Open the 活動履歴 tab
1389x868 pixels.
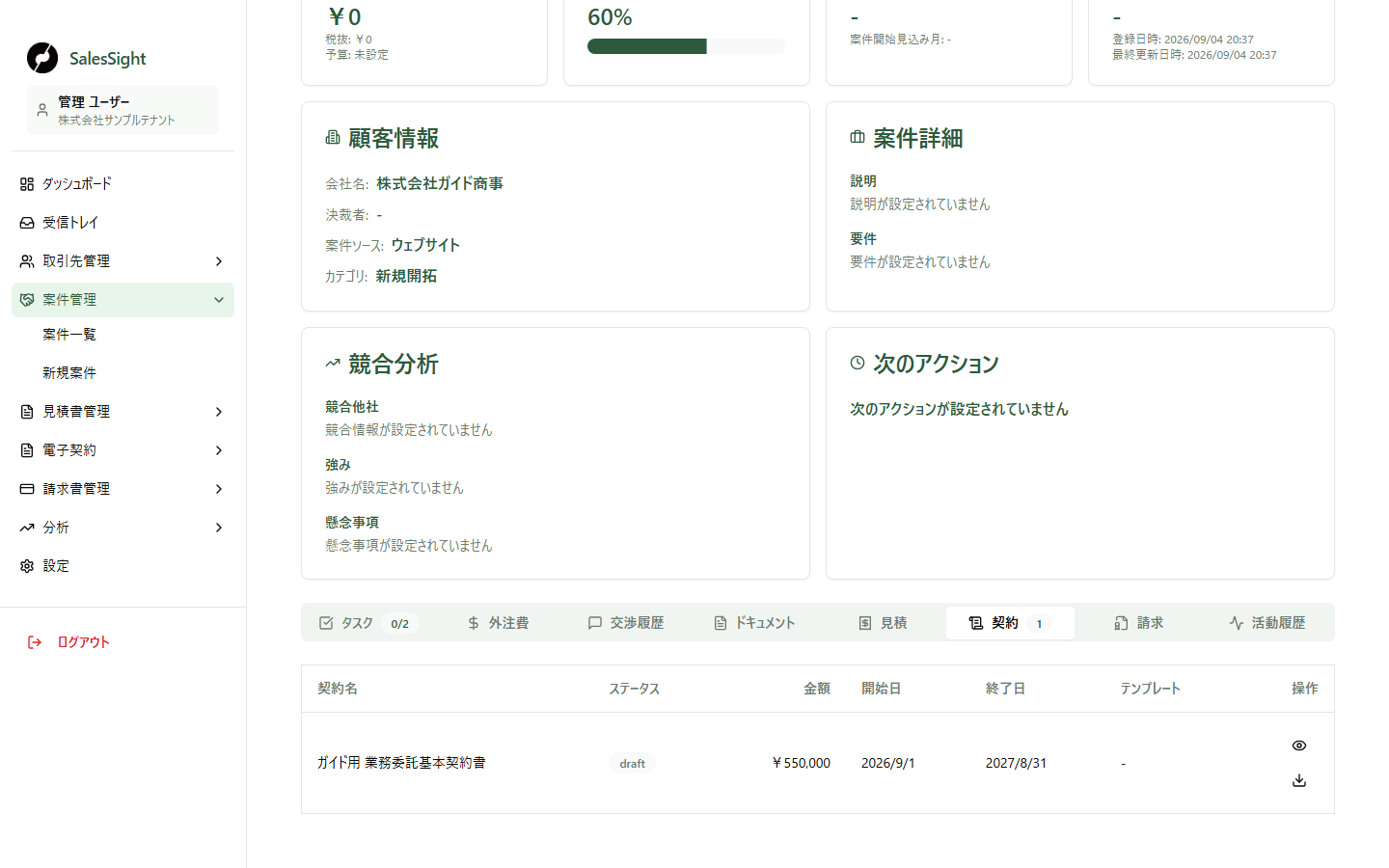pyautogui.click(x=1267, y=623)
